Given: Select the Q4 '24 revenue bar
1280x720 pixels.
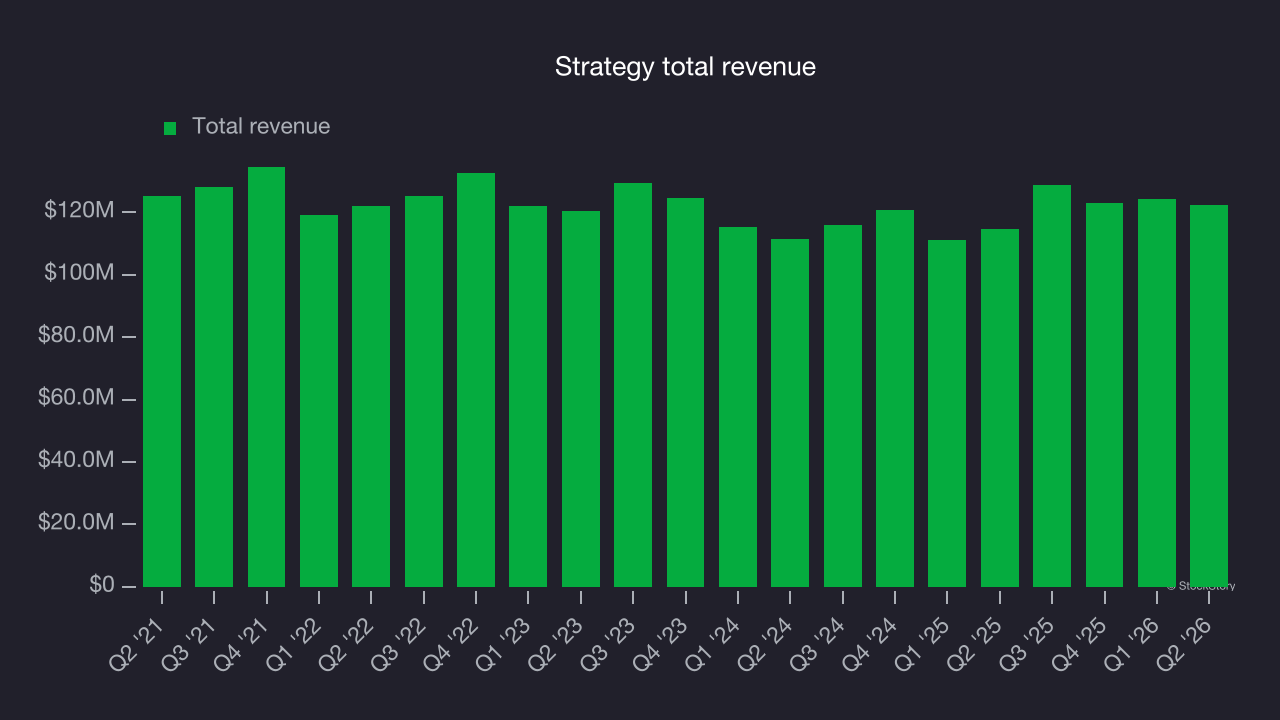Looking at the screenshot, I should coord(895,398).
